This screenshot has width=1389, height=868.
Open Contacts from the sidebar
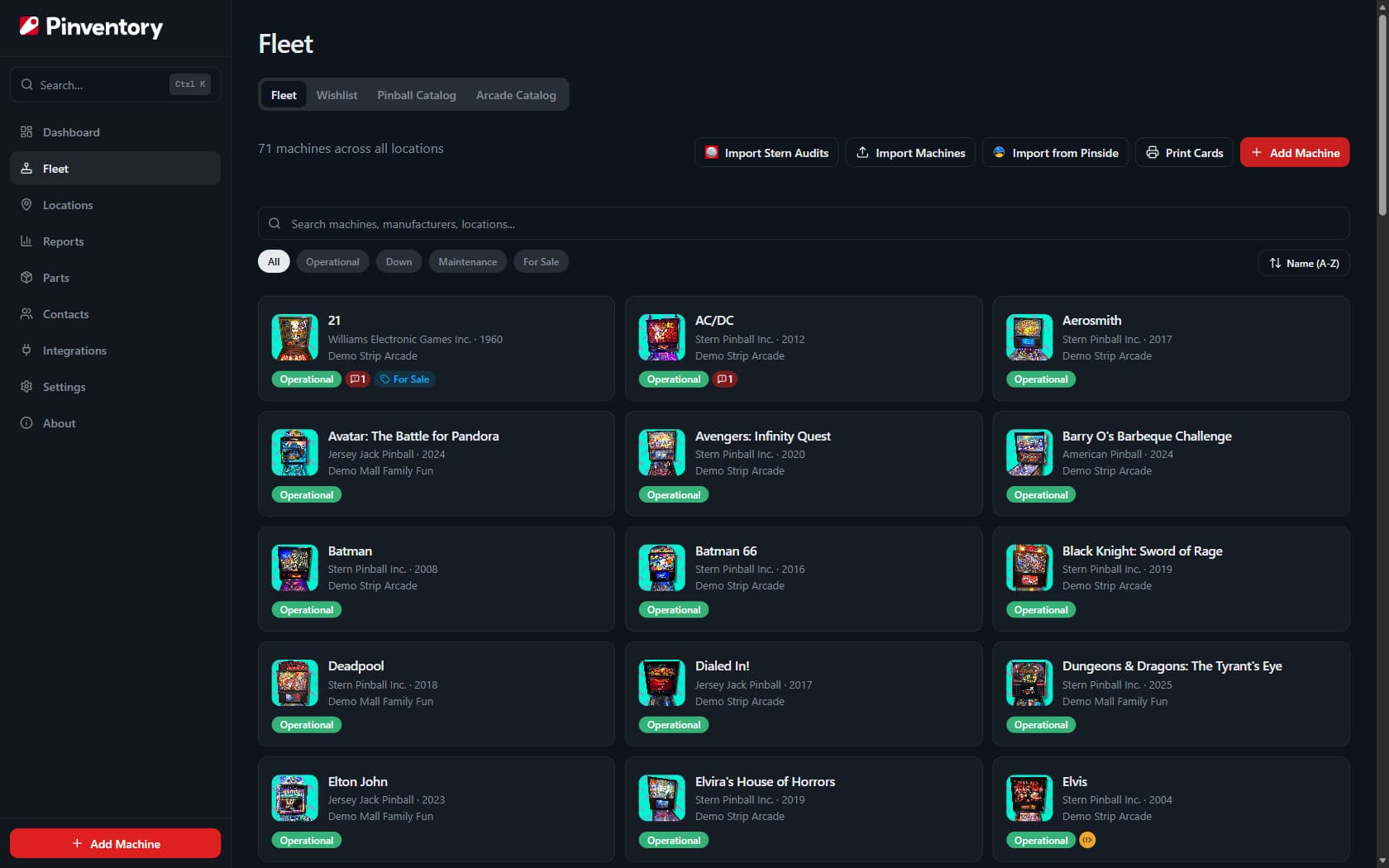tap(115, 314)
